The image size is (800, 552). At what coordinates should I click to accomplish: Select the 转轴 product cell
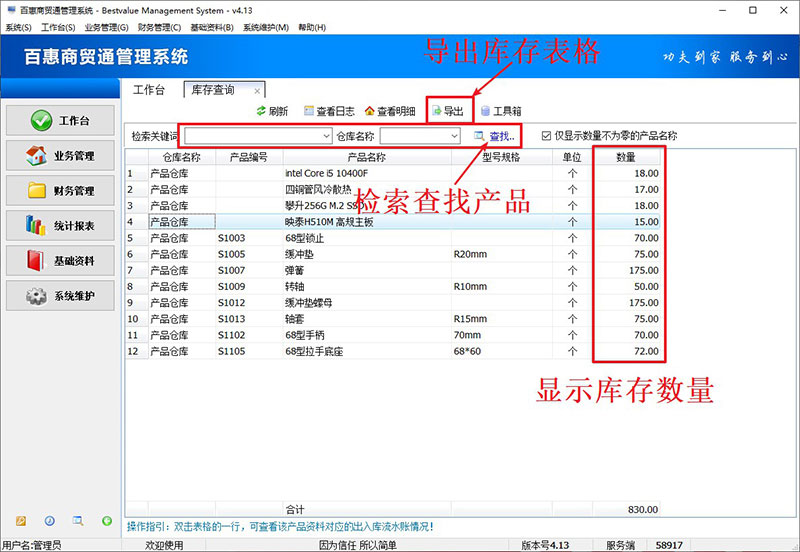367,287
